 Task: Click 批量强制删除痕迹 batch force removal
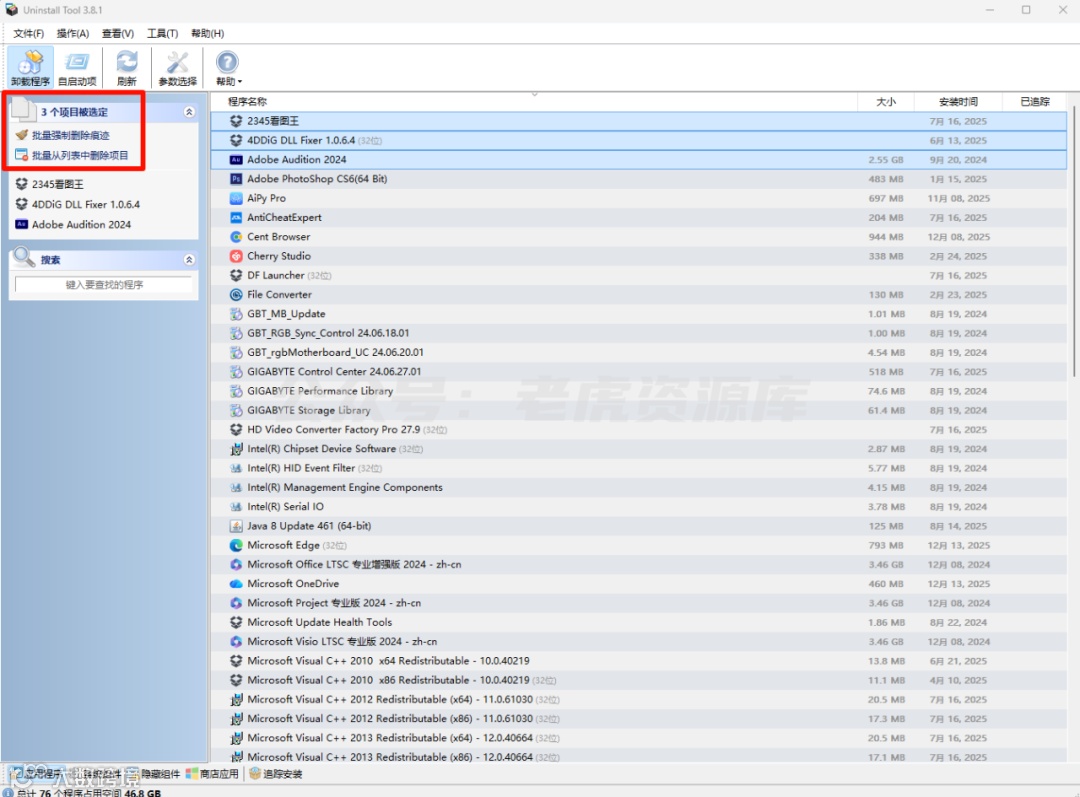(70, 135)
